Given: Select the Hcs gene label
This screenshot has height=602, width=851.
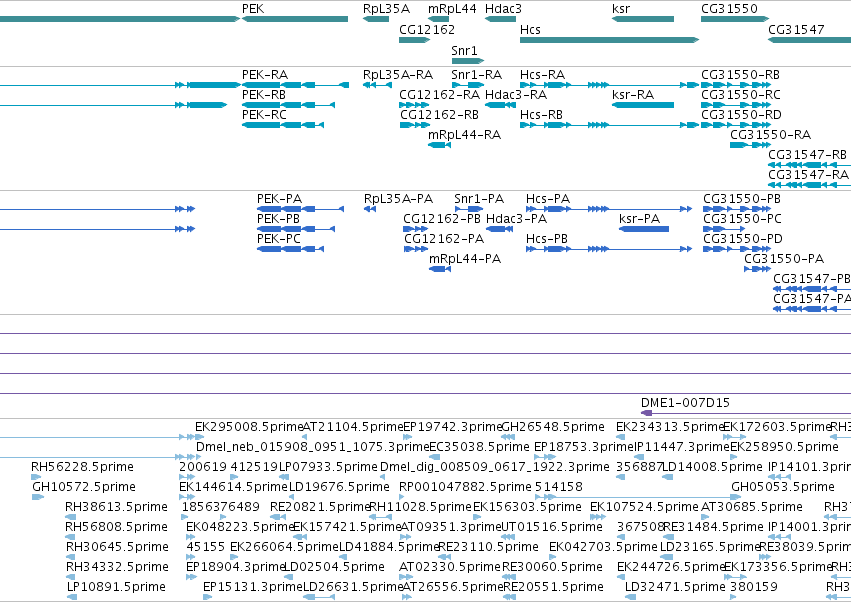Looking at the screenshot, I should point(530,29).
